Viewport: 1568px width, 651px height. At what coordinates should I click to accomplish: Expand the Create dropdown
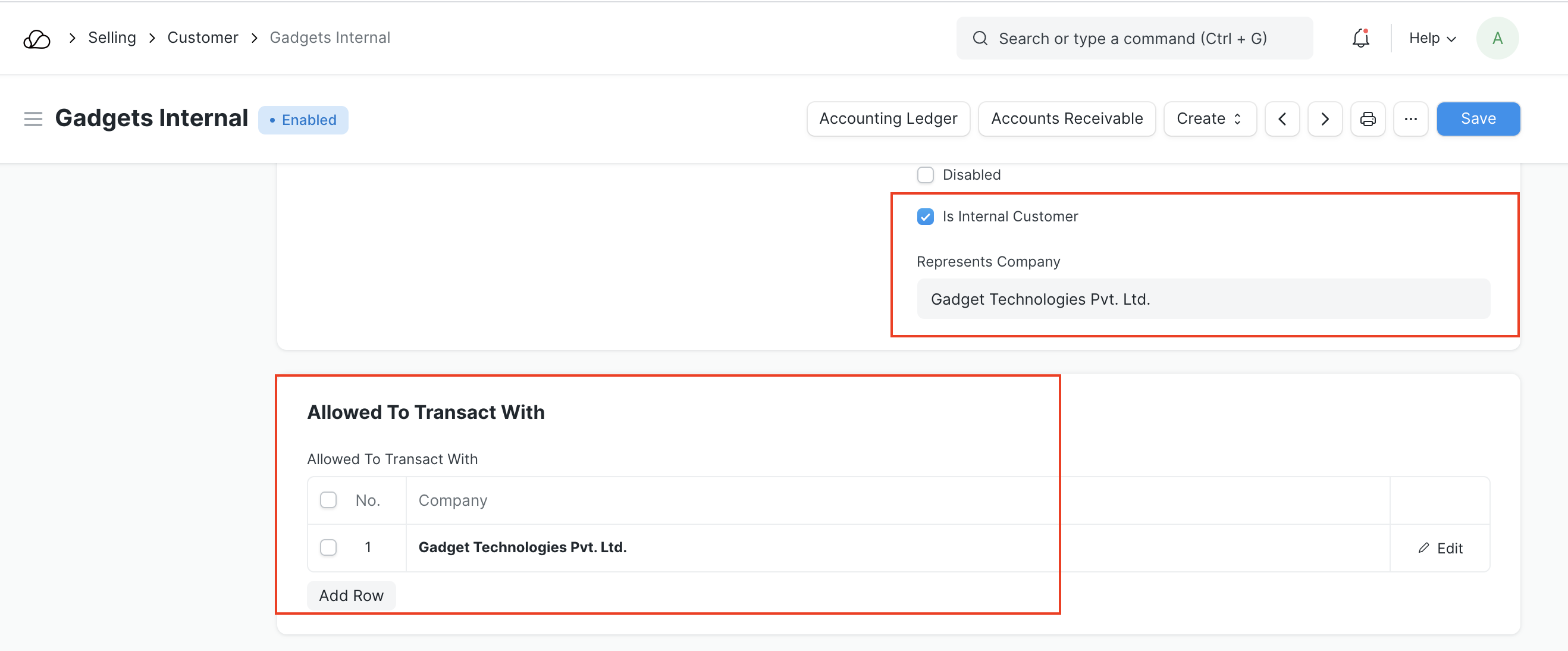coord(1209,119)
